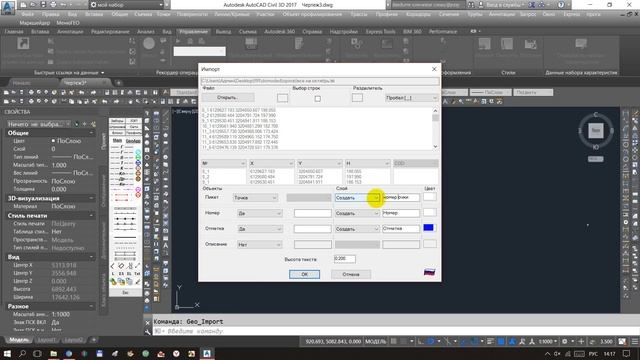Toggle the grid display in status bar
This screenshot has width=640, height=360.
coord(394,341)
